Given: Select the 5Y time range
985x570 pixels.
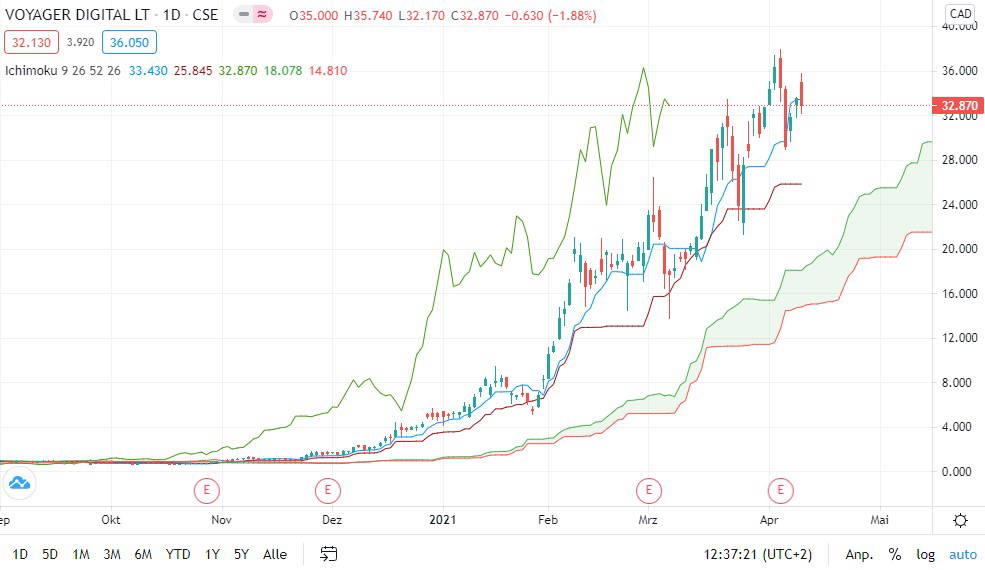Looking at the screenshot, I should tap(242, 554).
